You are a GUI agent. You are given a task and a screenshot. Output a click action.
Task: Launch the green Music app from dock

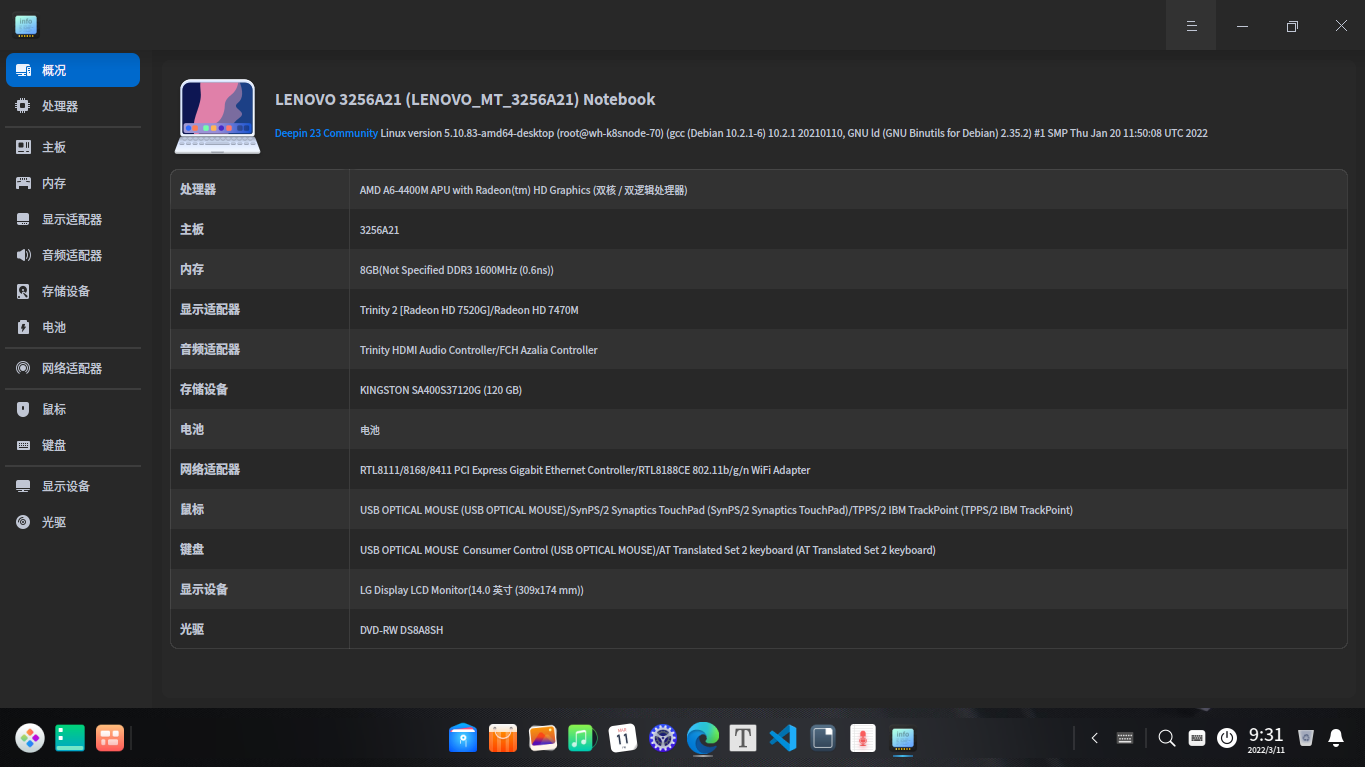tap(582, 738)
